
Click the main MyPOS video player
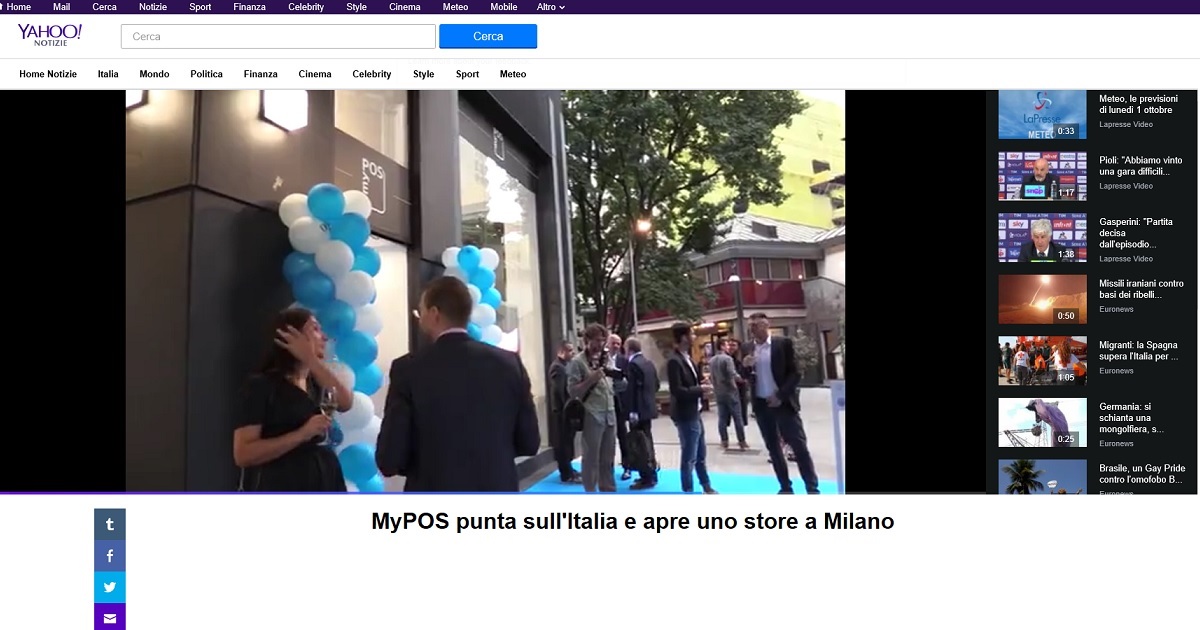tap(485, 291)
